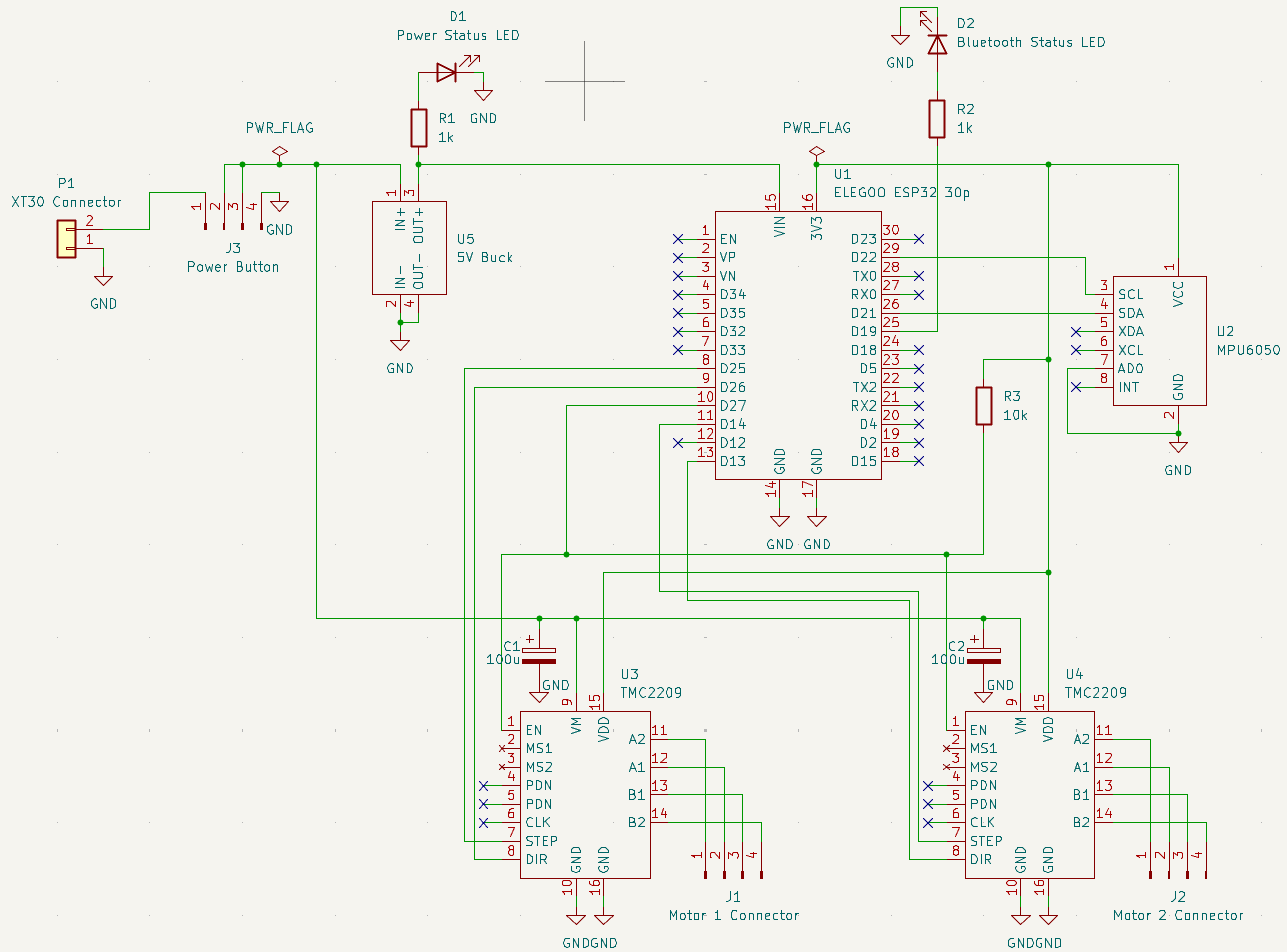
Task: Click resistor R2 1k symbol
Action: click(x=937, y=118)
